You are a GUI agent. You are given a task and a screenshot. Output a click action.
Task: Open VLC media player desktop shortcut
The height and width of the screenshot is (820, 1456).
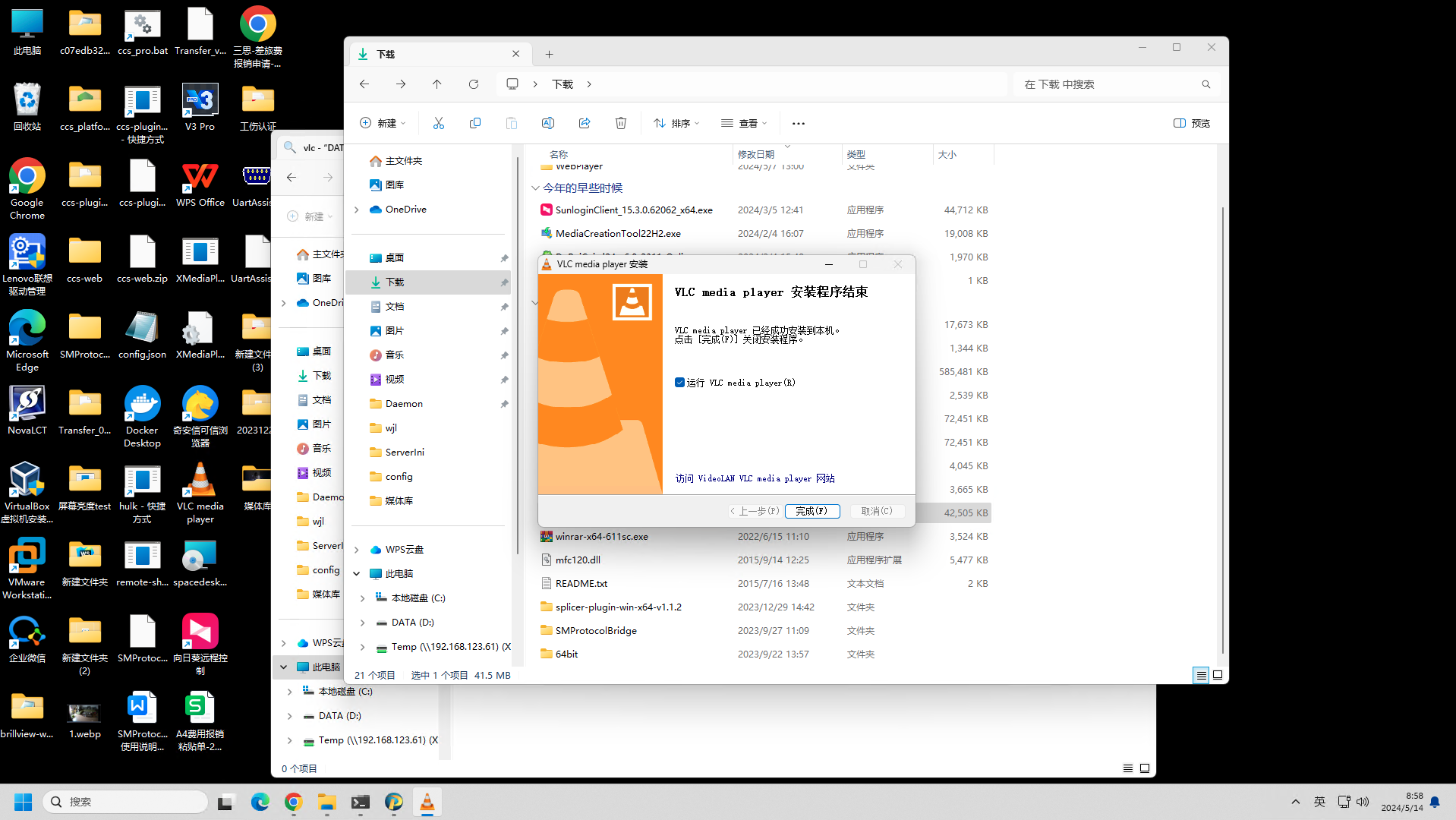(200, 493)
